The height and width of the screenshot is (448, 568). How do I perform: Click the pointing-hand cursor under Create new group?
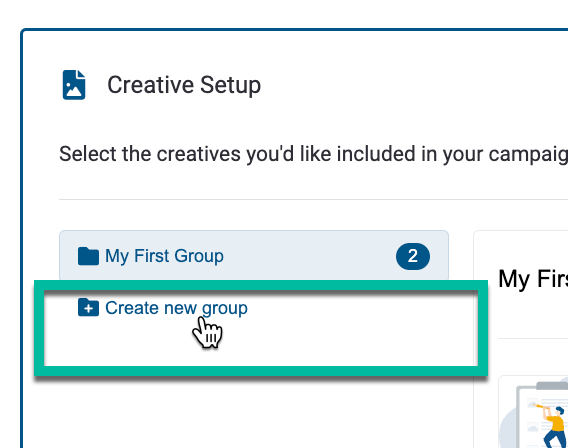pyautogui.click(x=207, y=332)
